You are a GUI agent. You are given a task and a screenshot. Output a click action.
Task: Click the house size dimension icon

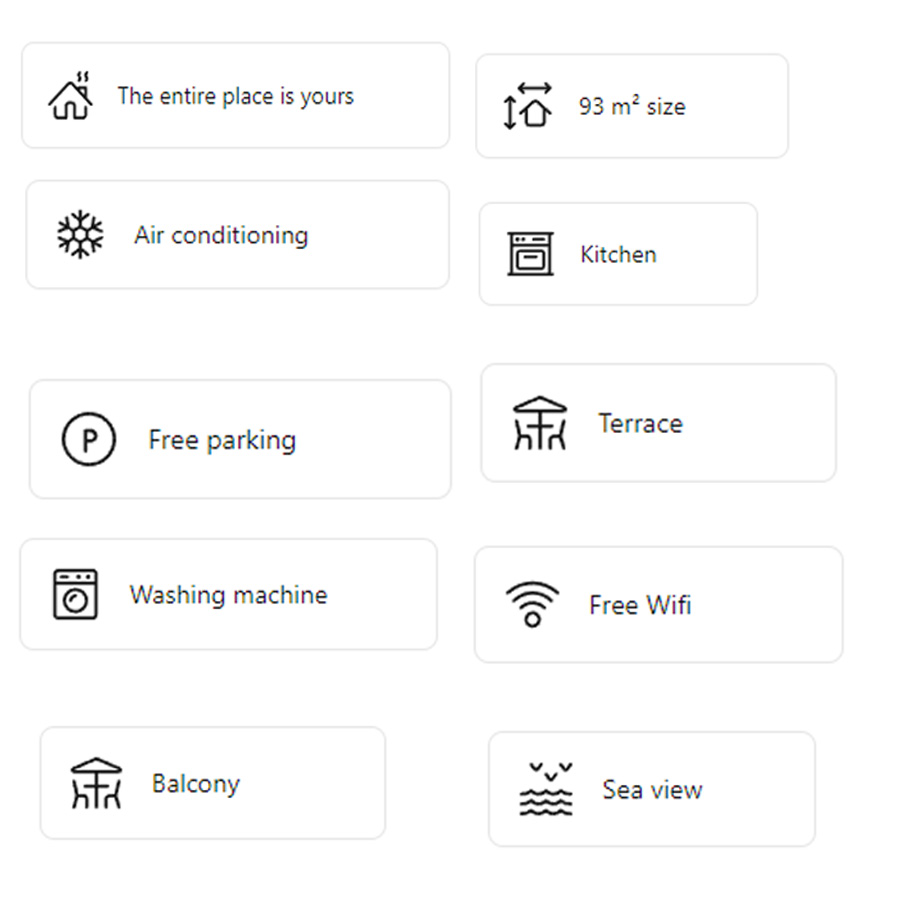point(528,106)
